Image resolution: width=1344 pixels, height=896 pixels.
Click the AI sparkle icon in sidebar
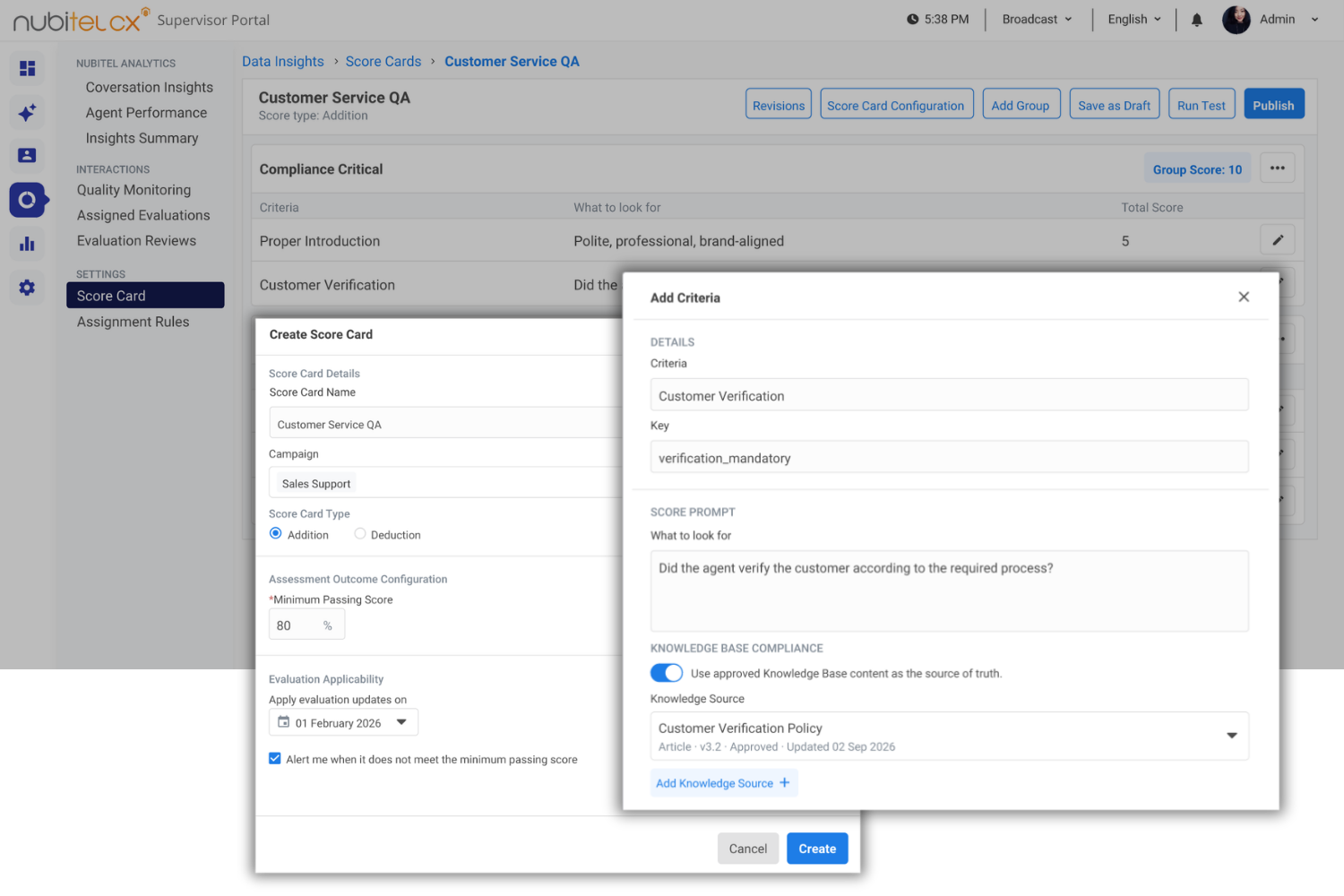click(27, 112)
